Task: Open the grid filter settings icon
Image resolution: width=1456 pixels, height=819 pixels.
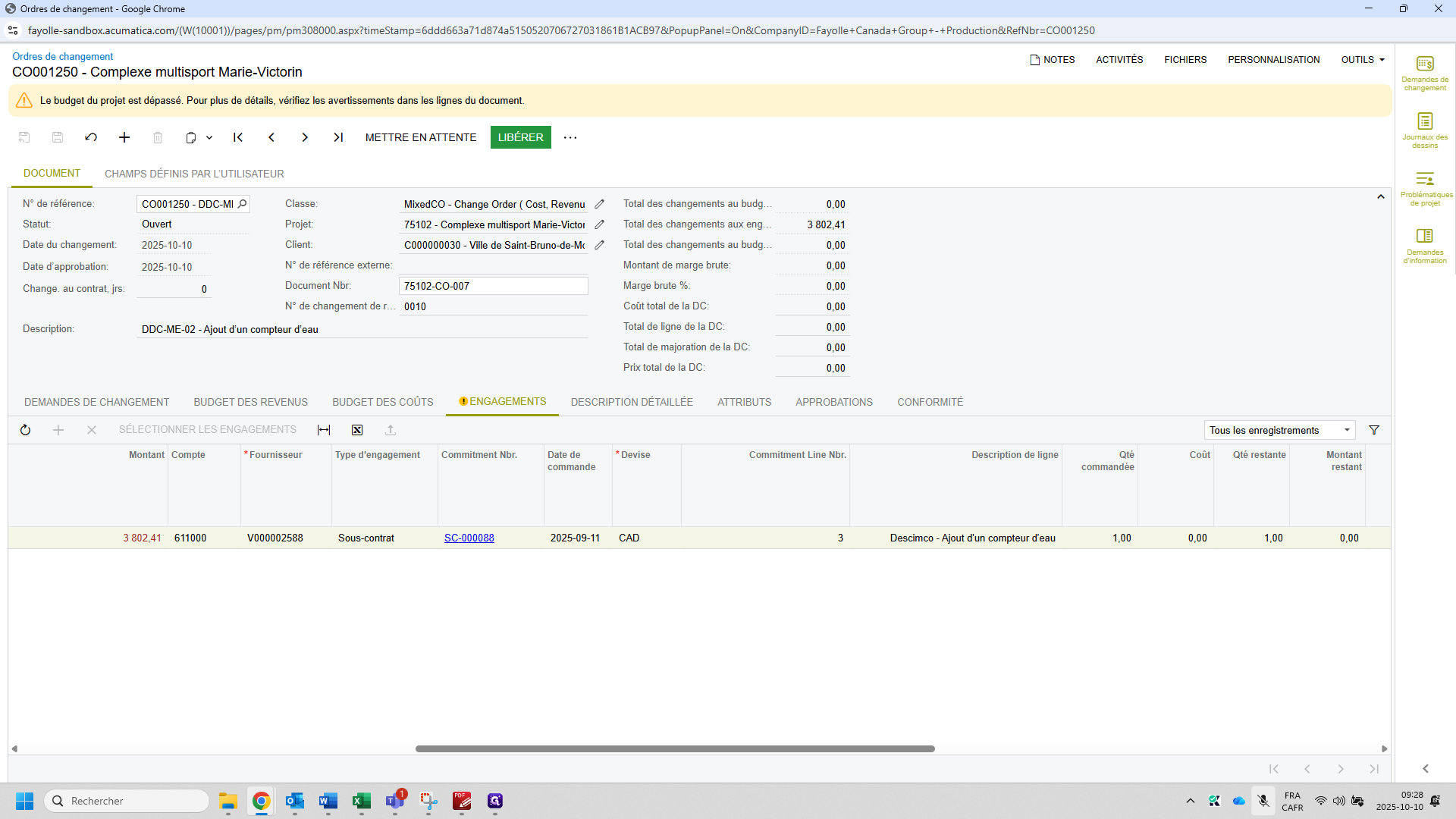Action: coord(1373,430)
